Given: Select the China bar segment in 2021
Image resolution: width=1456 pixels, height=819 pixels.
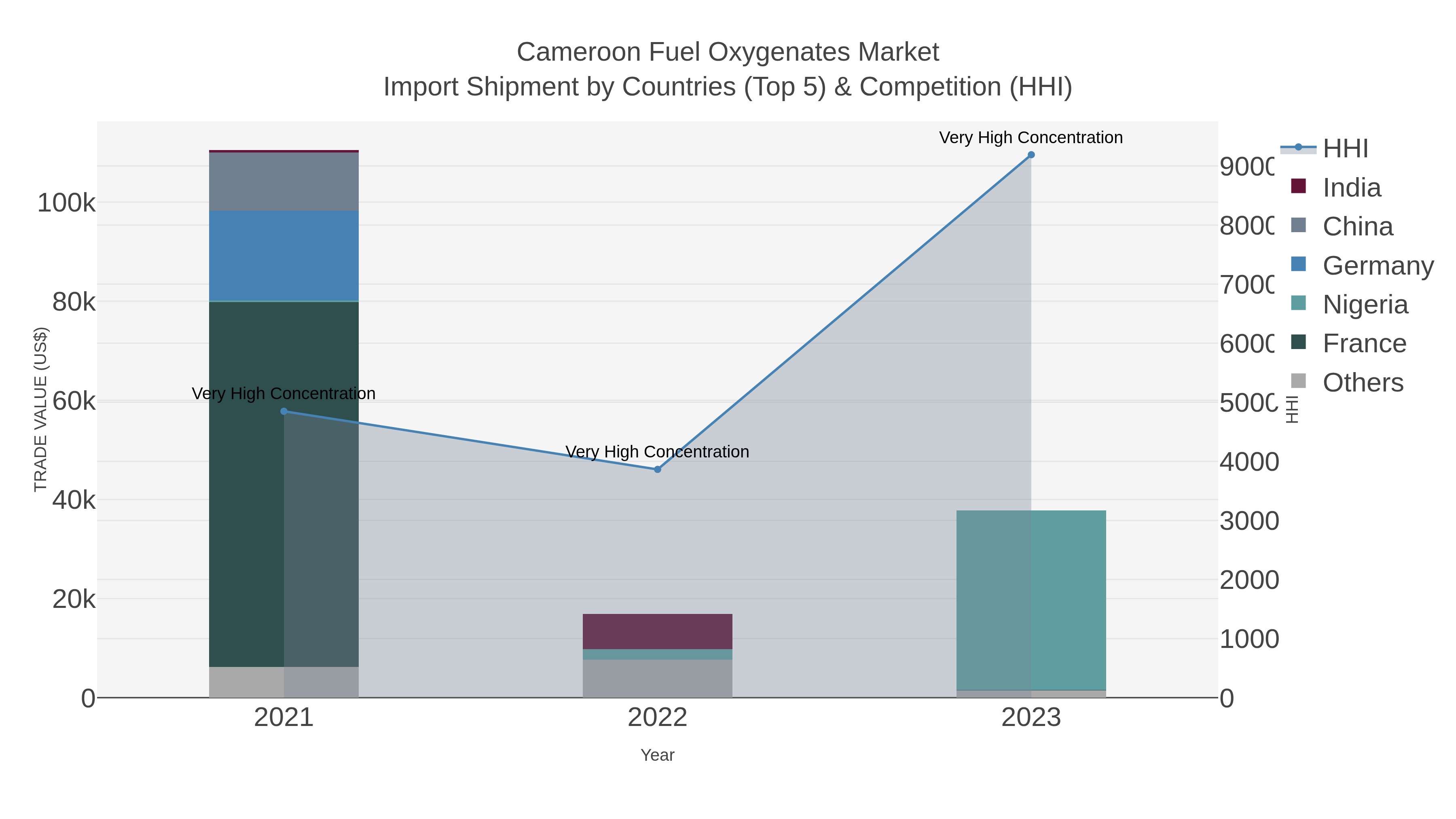Looking at the screenshot, I should click(284, 182).
